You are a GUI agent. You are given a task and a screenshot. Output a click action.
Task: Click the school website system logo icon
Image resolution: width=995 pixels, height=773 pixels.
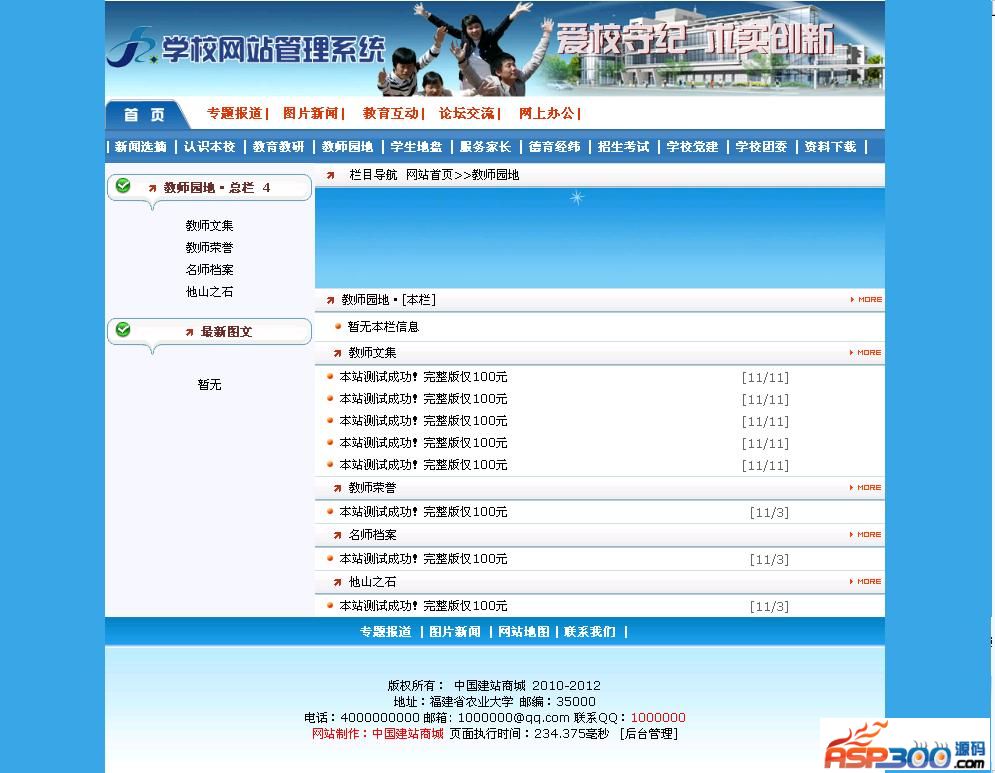click(132, 47)
